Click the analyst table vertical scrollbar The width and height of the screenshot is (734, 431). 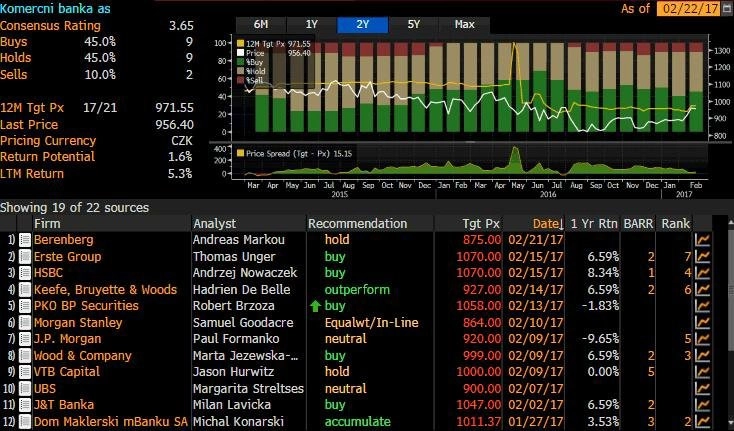tap(729, 288)
